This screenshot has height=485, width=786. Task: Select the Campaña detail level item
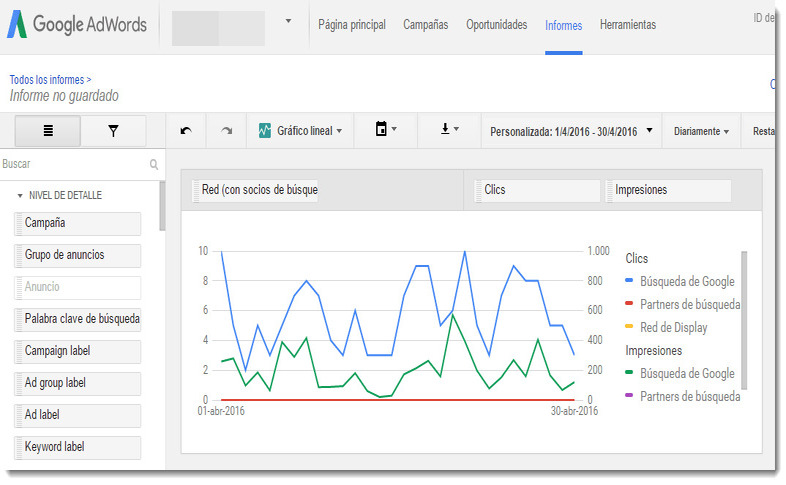78,223
